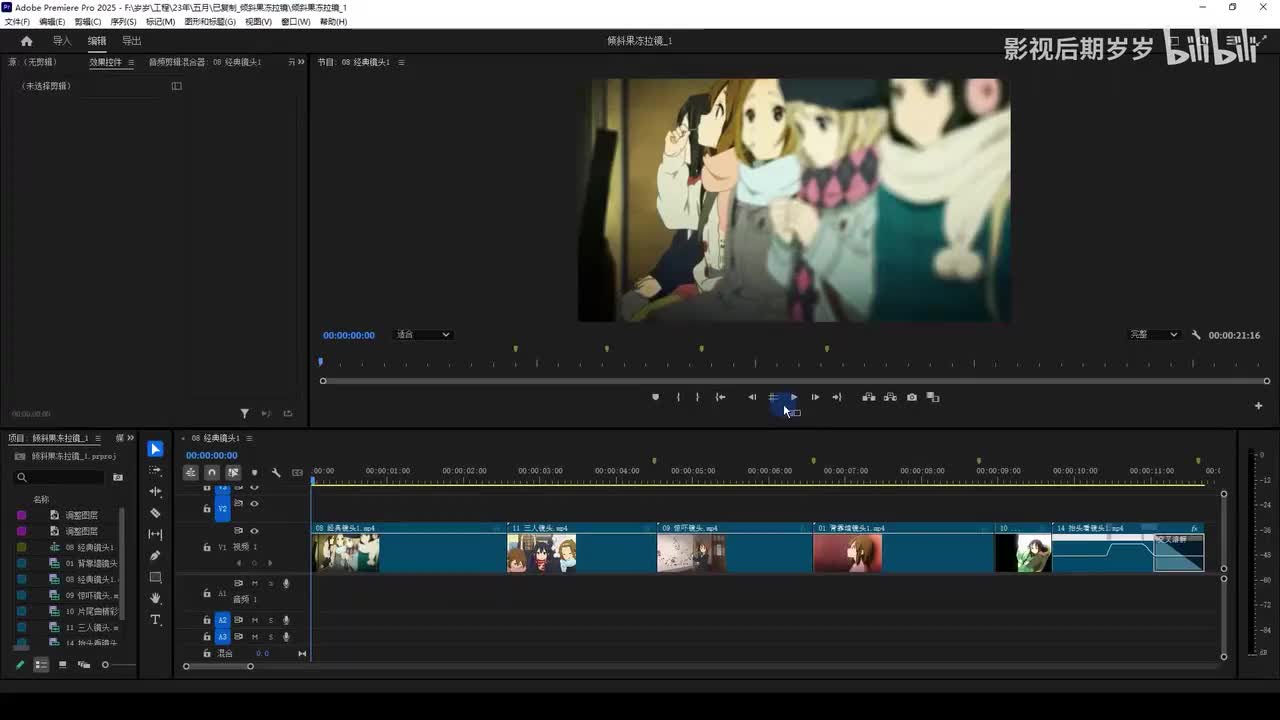Click the Lift button
The image size is (1280, 720).
(x=868, y=397)
